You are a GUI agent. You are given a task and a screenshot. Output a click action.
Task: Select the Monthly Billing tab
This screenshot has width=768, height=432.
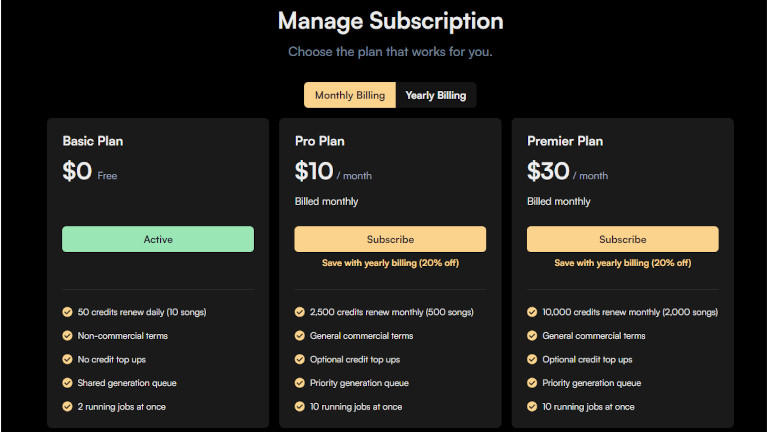pyautogui.click(x=350, y=95)
